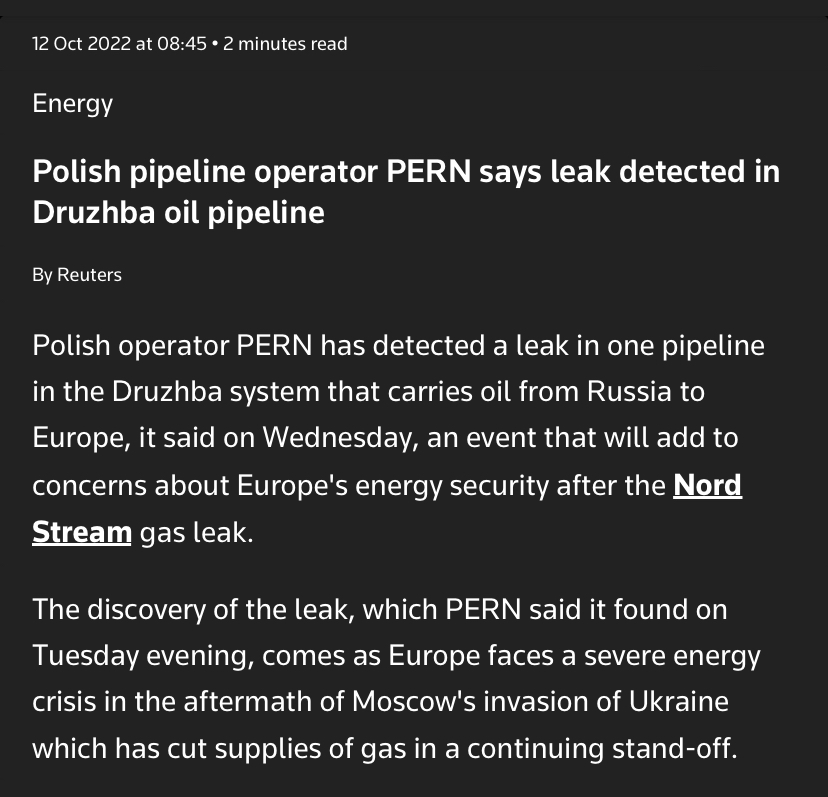828x797 pixels.
Task: Click the 08:45 time in the date line
Action: tap(182, 43)
